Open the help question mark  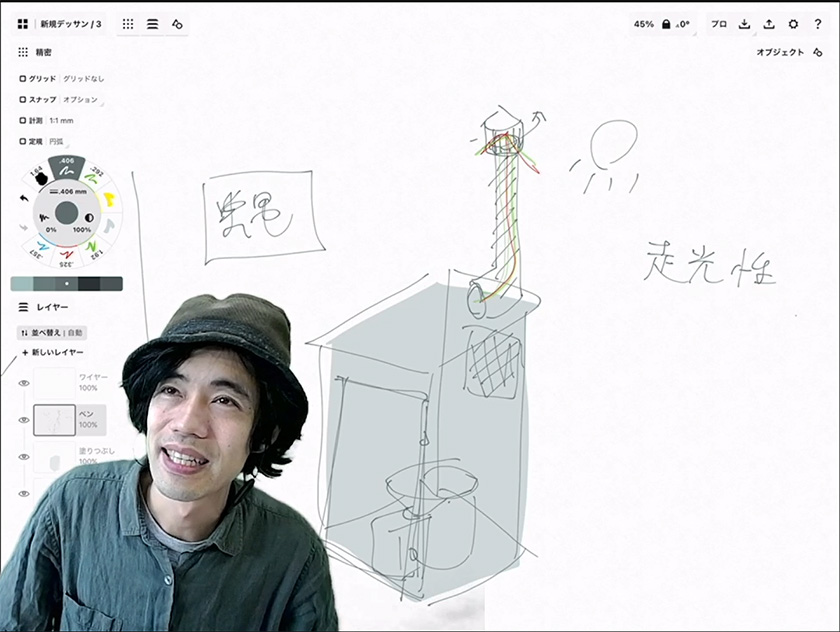[817, 24]
